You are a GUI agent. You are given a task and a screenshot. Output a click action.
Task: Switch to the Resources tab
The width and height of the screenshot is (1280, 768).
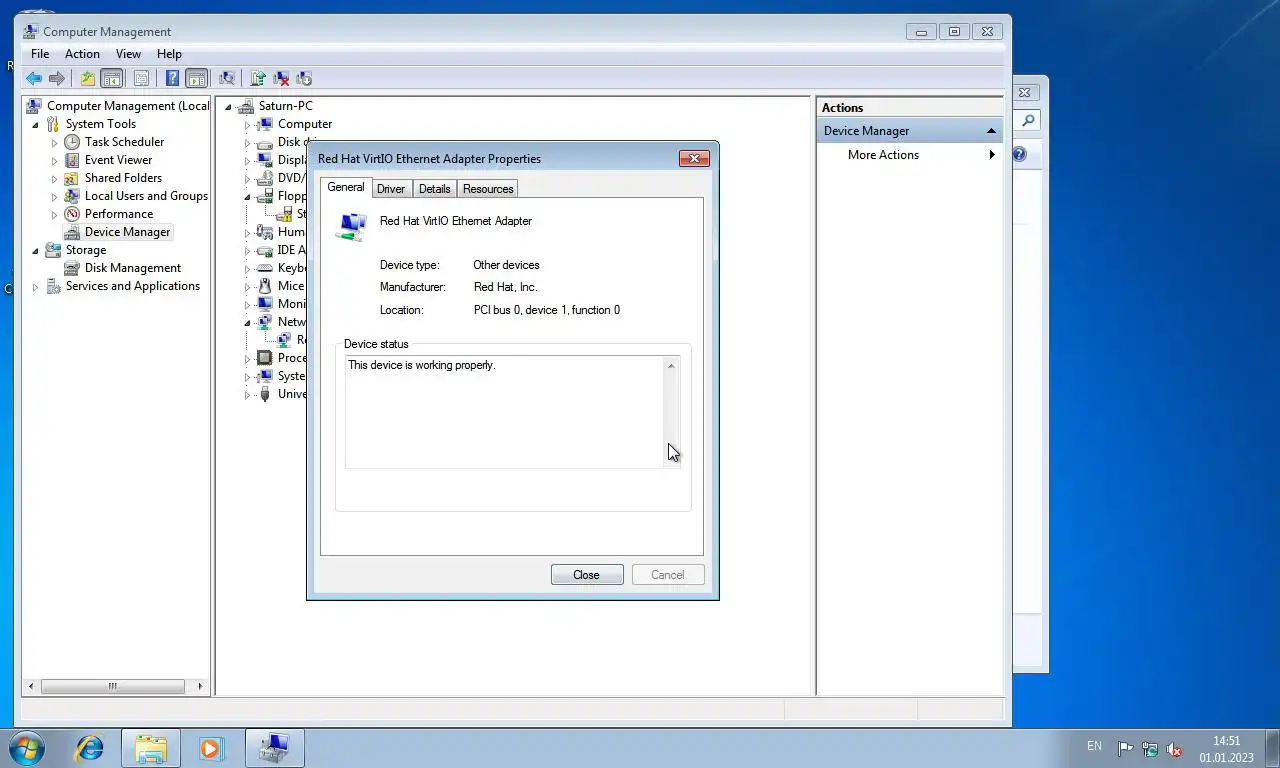[488, 189]
